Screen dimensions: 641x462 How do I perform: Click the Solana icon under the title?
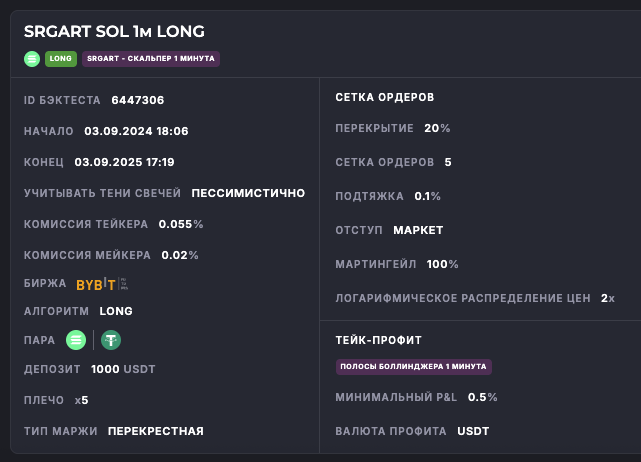pos(32,58)
